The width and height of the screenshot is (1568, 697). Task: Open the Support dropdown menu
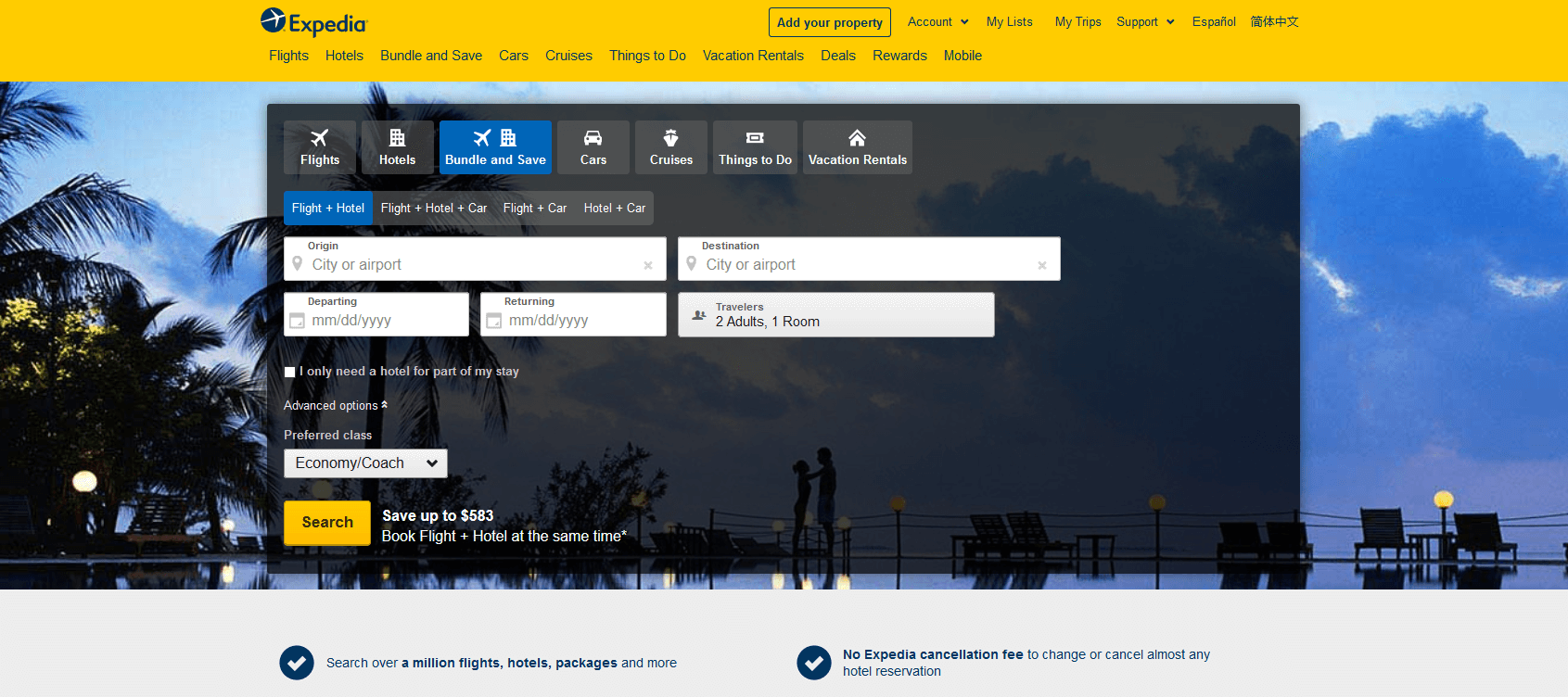1145,21
